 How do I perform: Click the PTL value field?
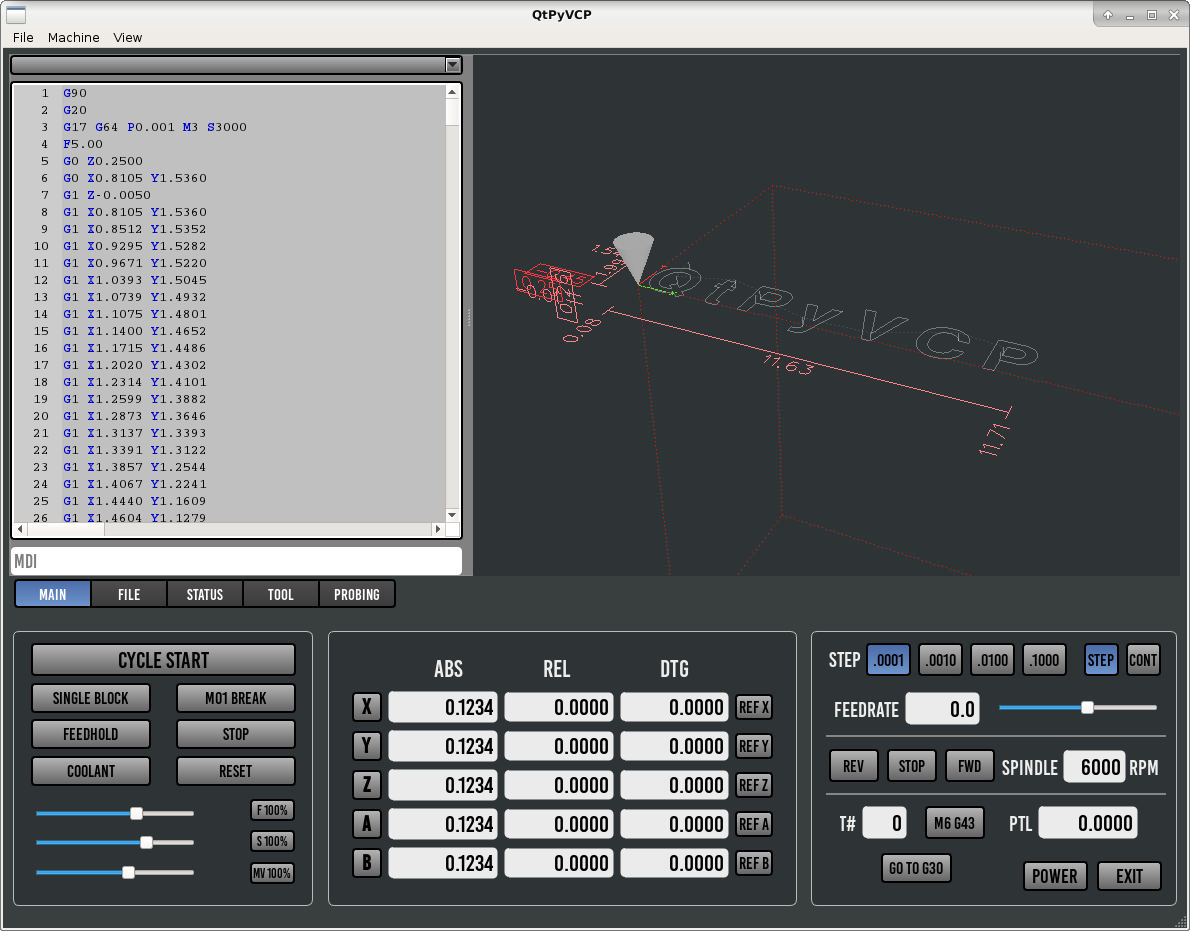point(1088,823)
